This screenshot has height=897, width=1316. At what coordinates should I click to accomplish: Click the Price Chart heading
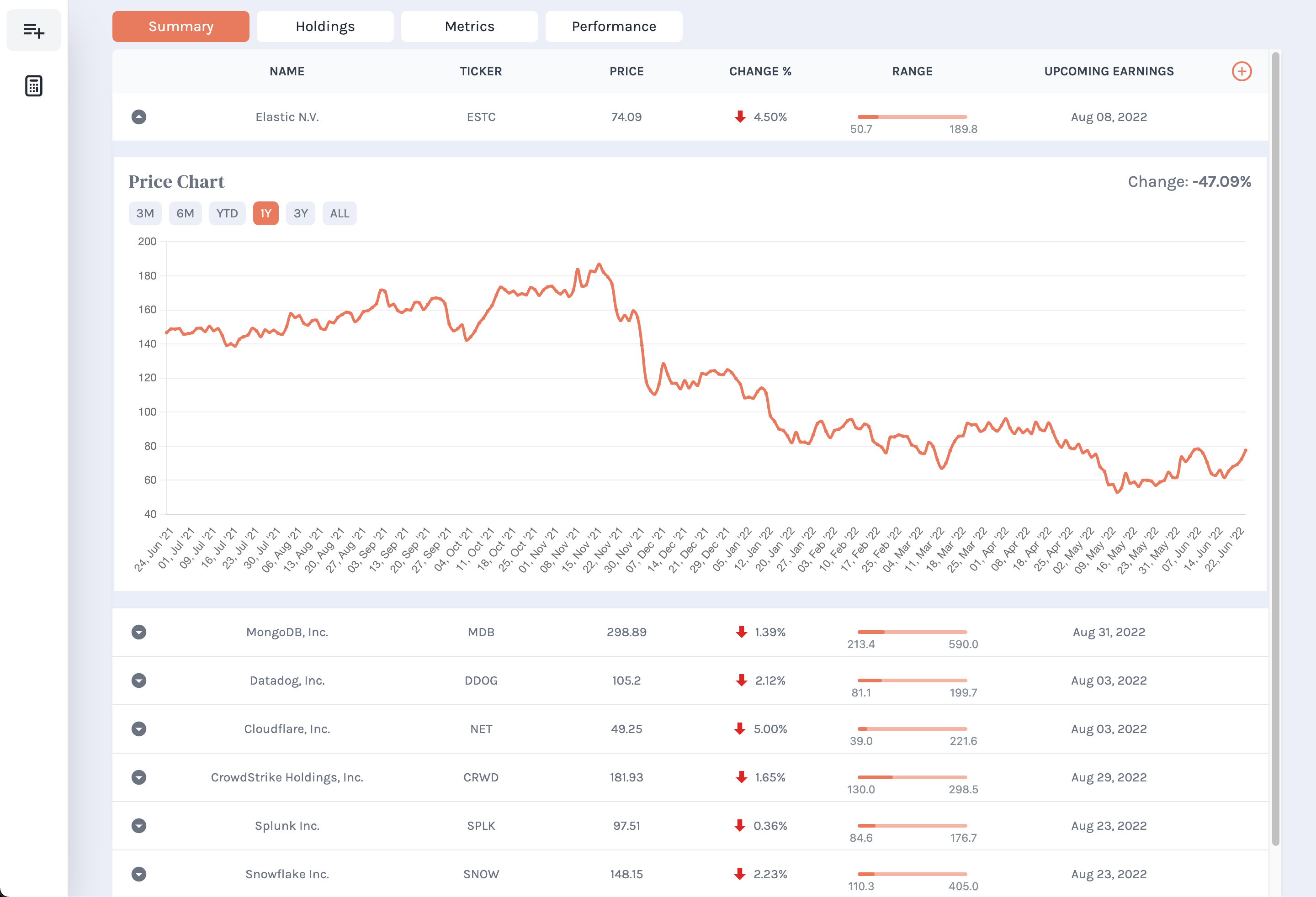[177, 182]
